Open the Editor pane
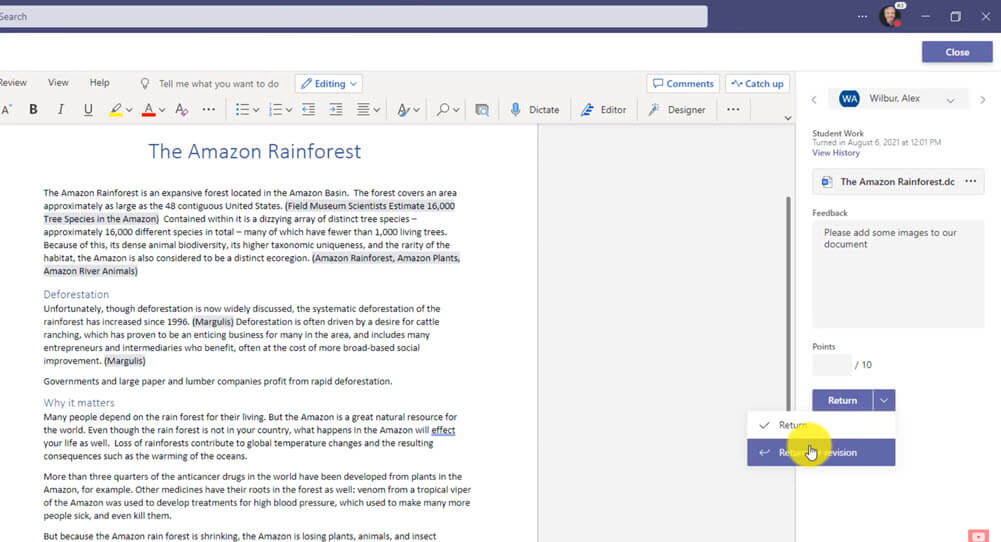Image resolution: width=1001 pixels, height=542 pixels. pos(603,110)
